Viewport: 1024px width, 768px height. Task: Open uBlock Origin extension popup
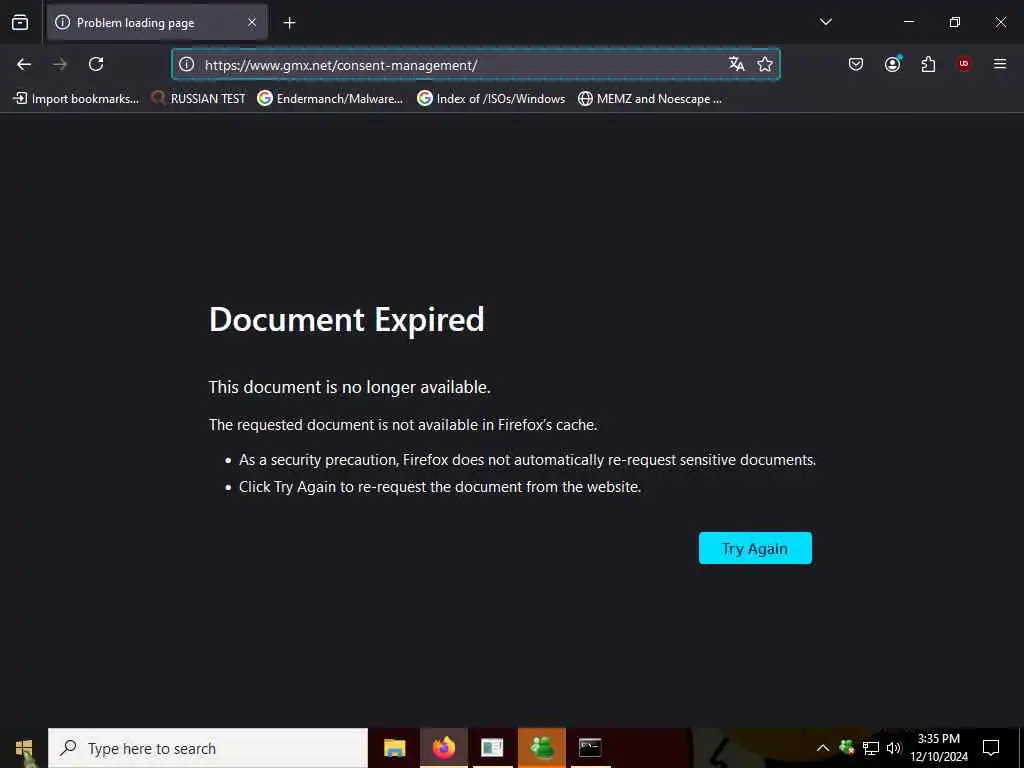[964, 64]
